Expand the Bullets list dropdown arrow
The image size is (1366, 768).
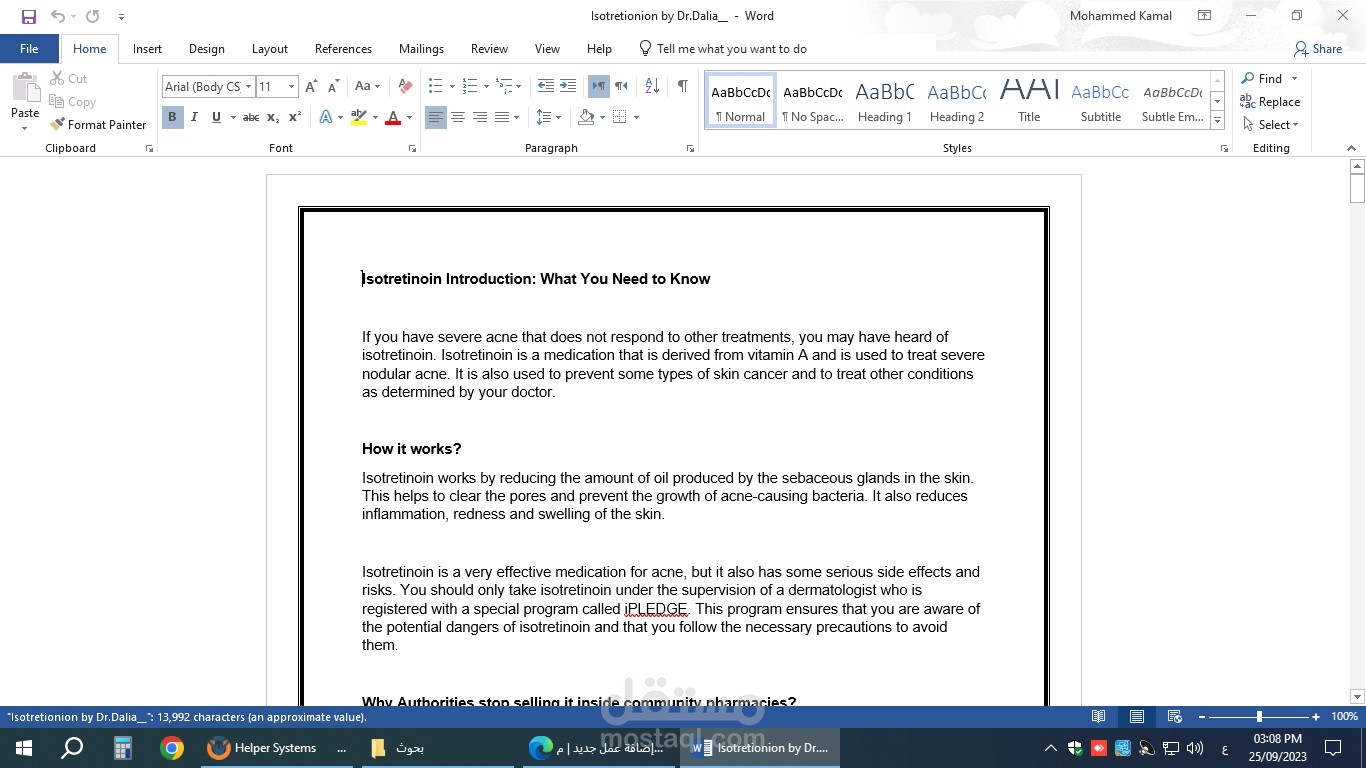pyautogui.click(x=452, y=86)
